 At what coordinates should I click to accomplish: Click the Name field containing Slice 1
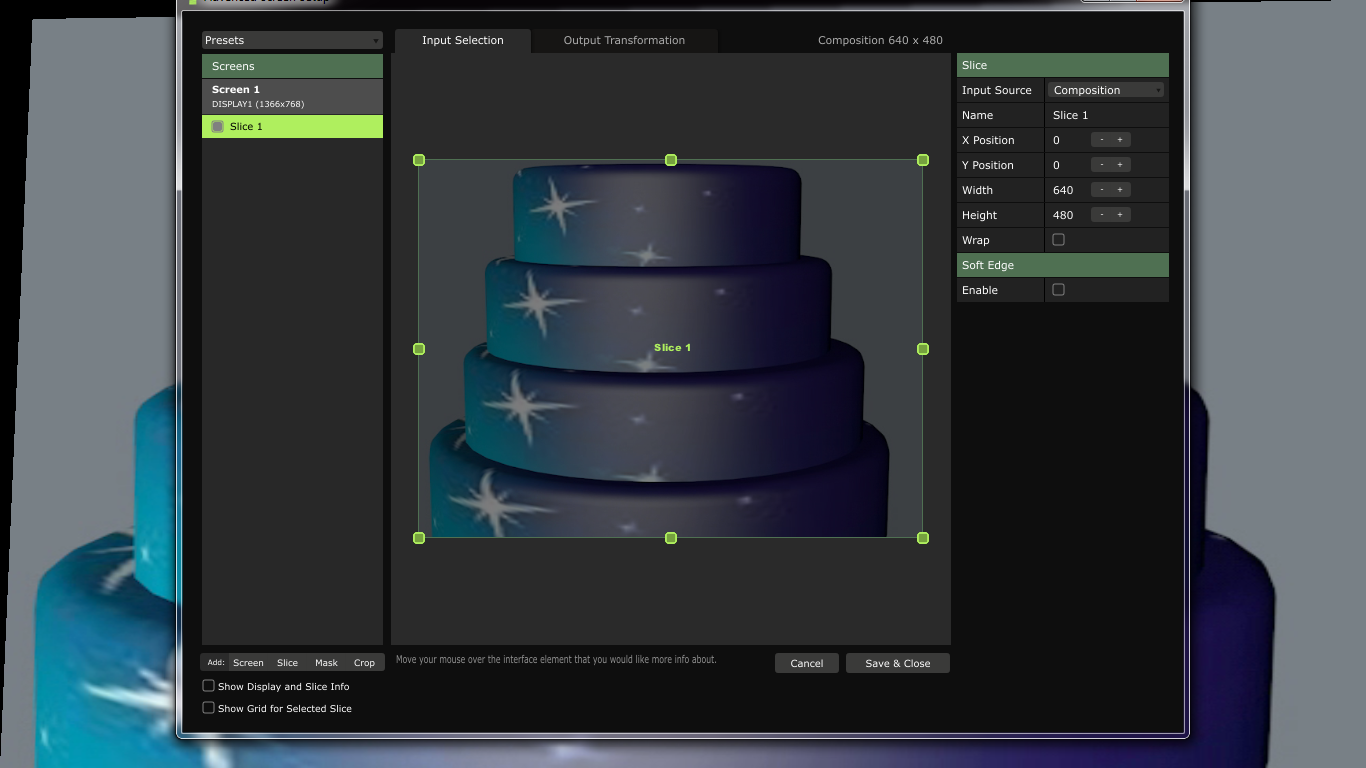tap(1107, 115)
